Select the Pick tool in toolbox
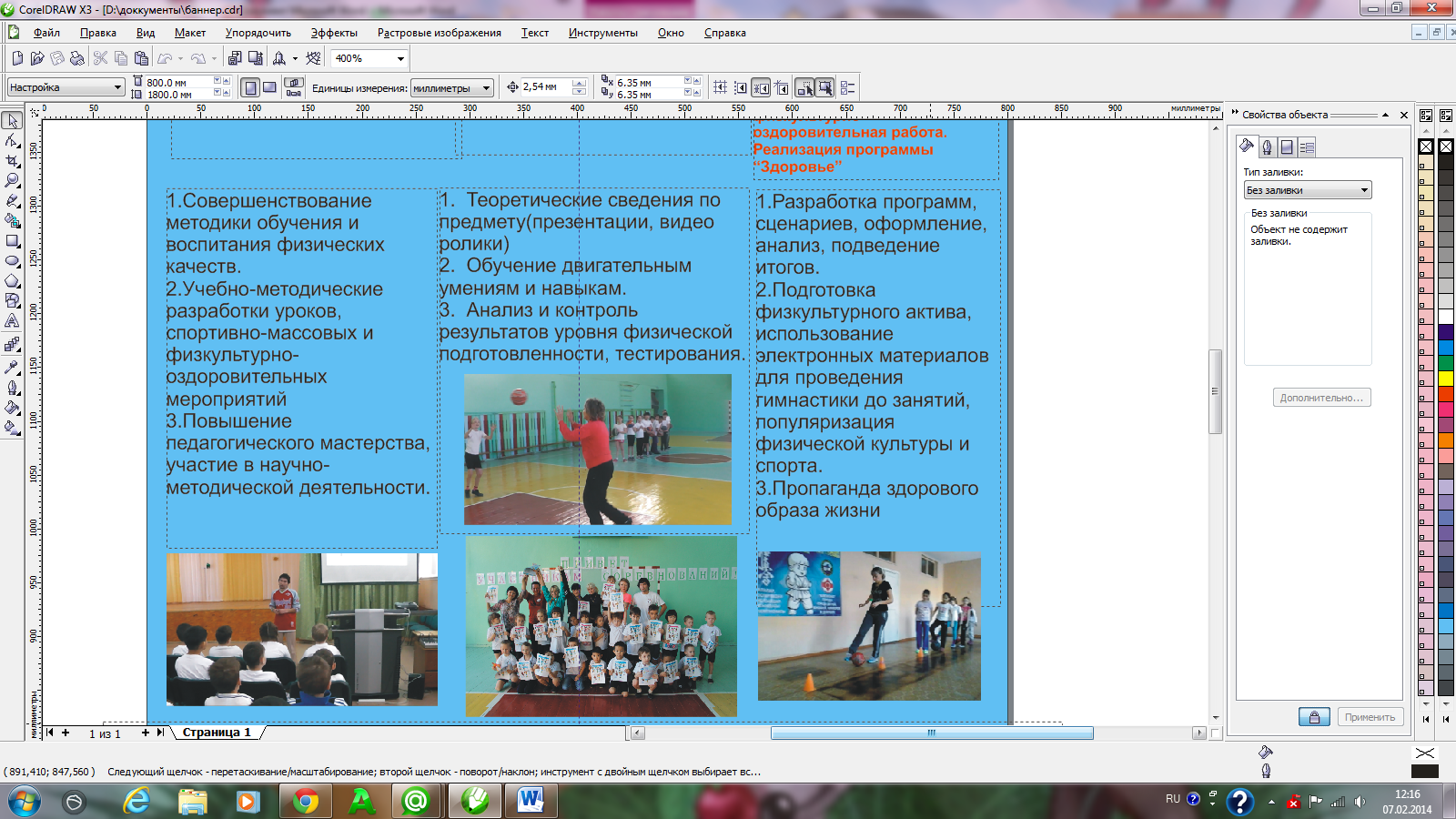1456x819 pixels. pos(12,120)
